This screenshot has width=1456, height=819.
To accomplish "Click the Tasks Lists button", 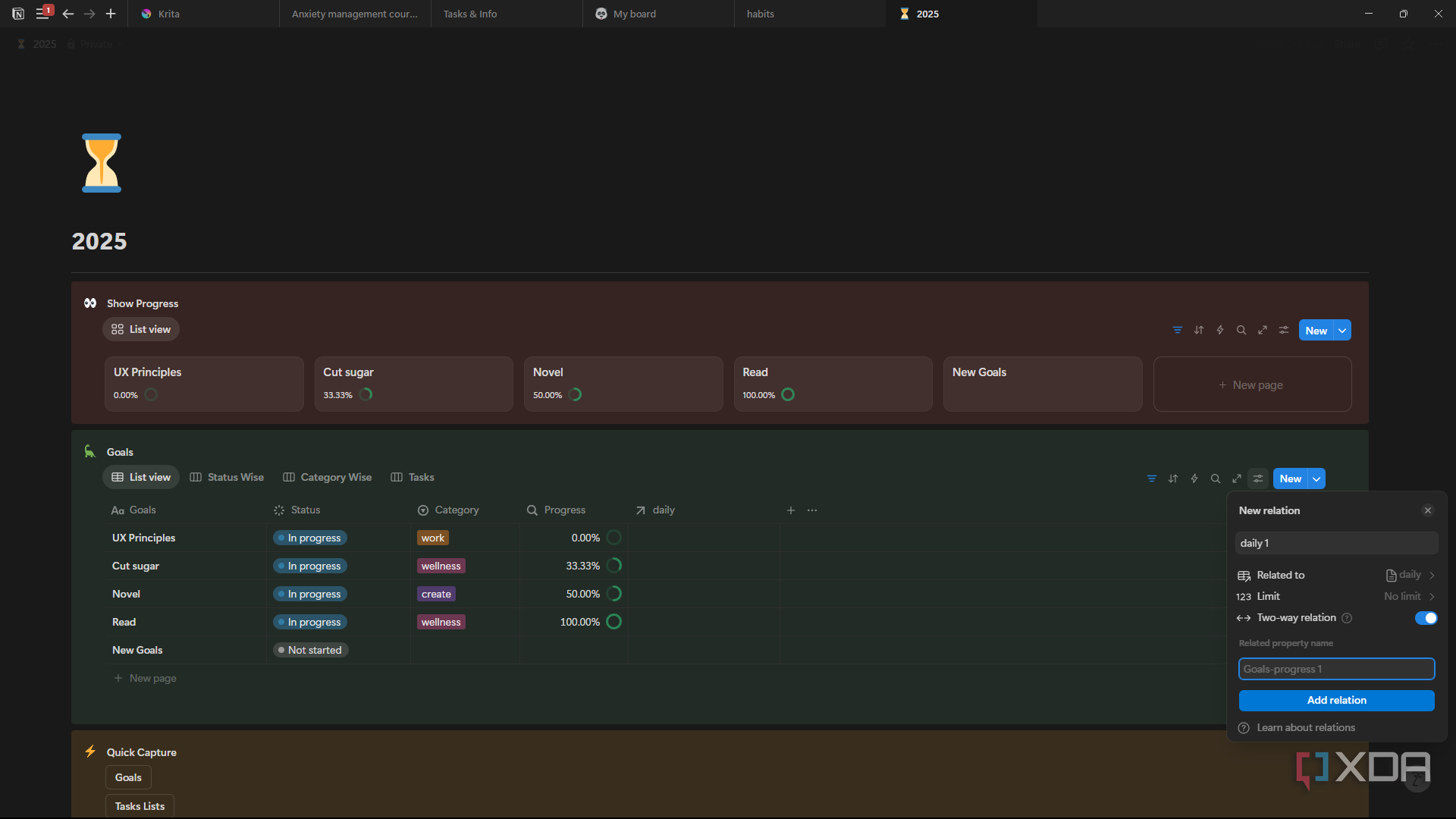I will 140,806.
